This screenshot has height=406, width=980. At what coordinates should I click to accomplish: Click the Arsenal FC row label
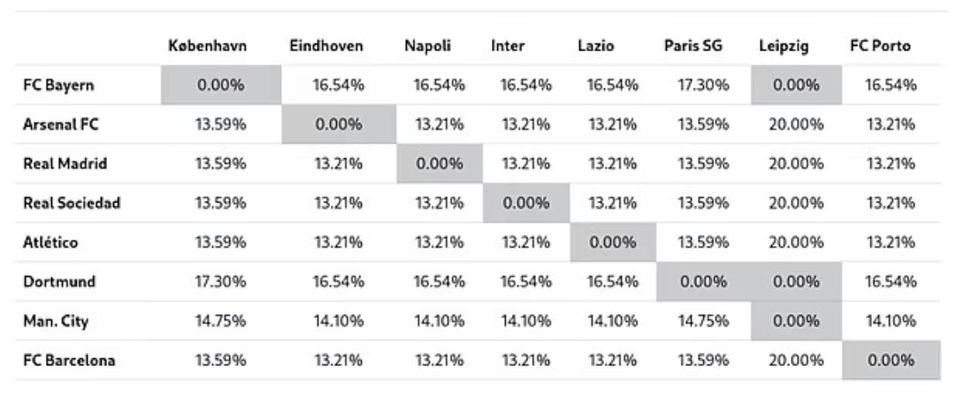pos(60,124)
